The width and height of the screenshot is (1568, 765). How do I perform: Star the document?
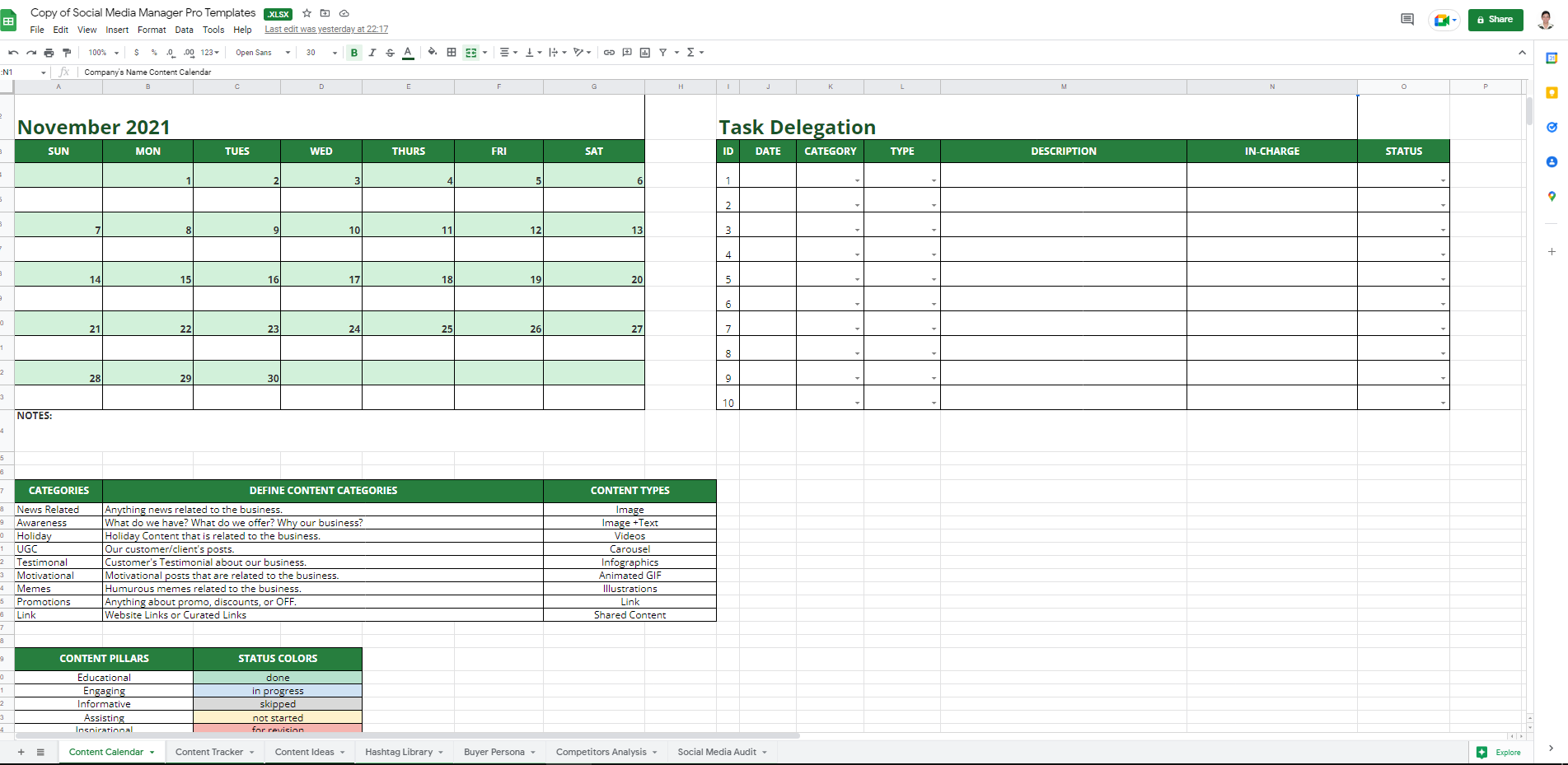[307, 13]
